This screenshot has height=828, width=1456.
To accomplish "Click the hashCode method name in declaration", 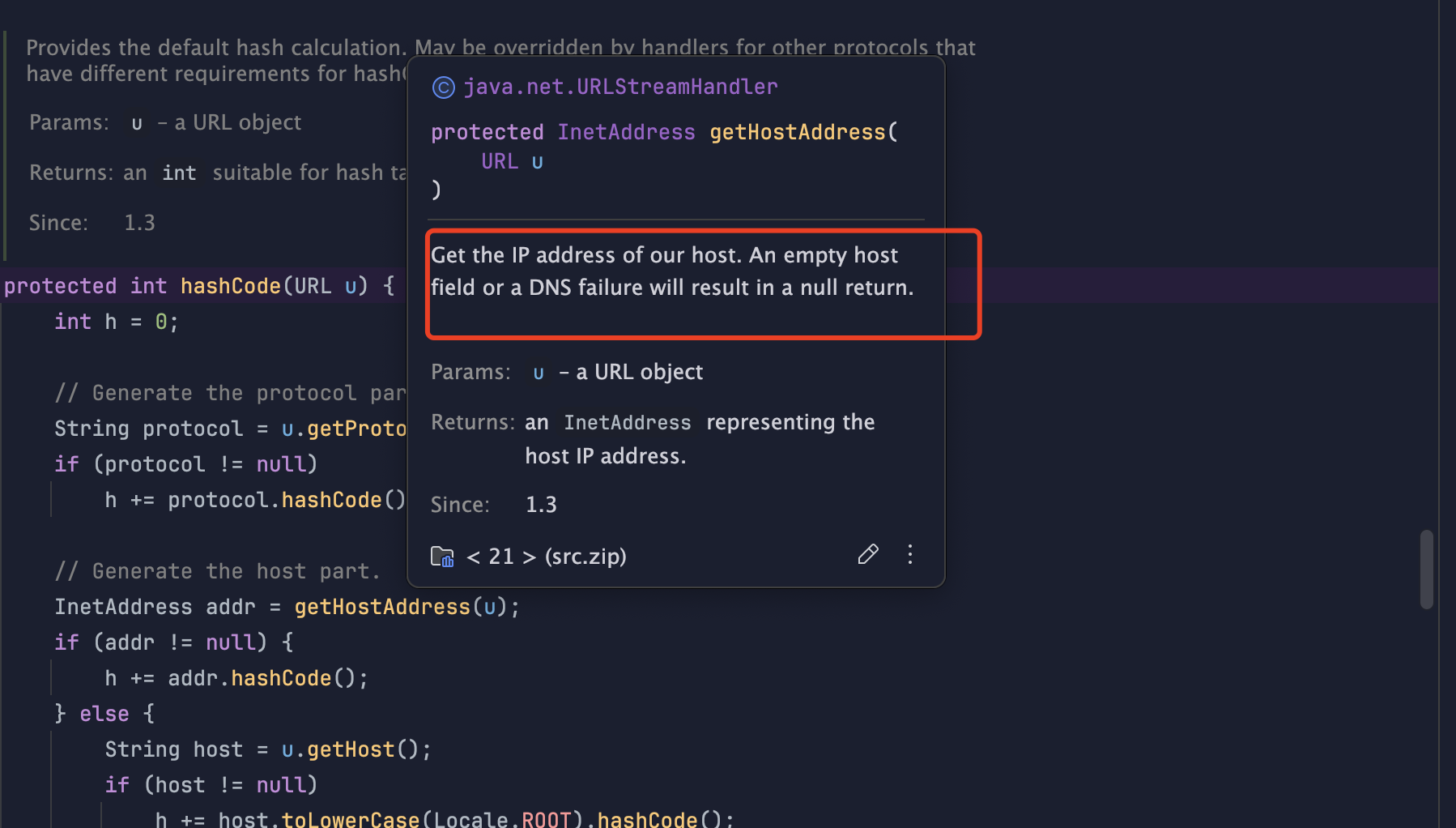I will click(x=230, y=286).
